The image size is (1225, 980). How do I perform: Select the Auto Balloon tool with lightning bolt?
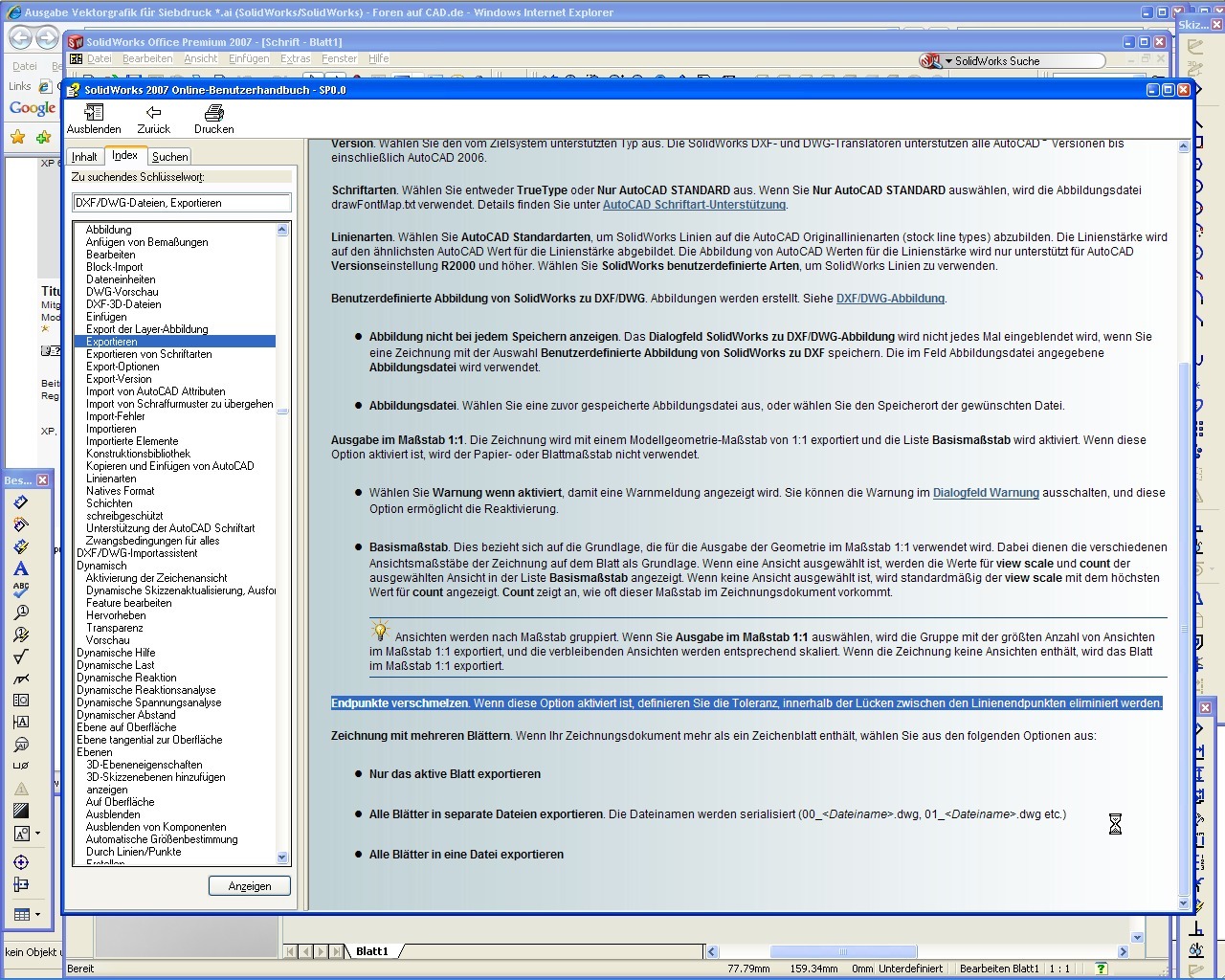pyautogui.click(x=21, y=635)
